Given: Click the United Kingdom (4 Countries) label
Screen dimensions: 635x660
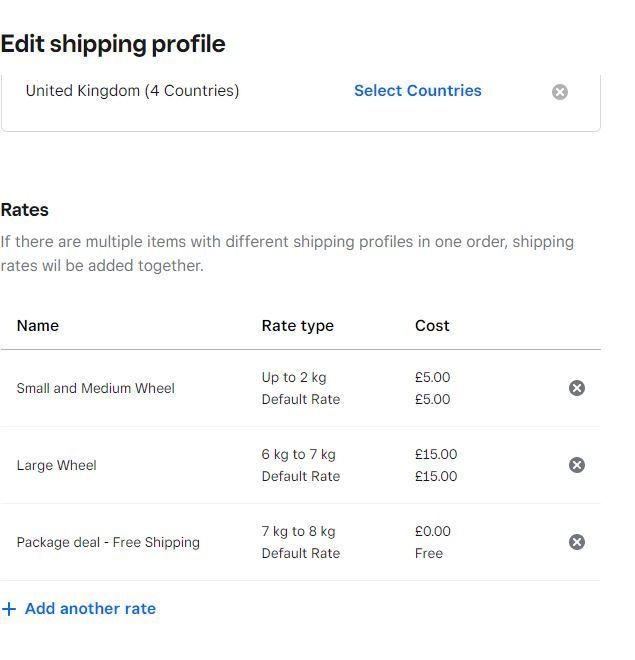Looking at the screenshot, I should (132, 91).
